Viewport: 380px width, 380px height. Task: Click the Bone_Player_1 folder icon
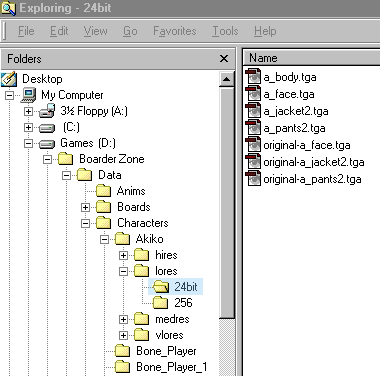coord(123,367)
